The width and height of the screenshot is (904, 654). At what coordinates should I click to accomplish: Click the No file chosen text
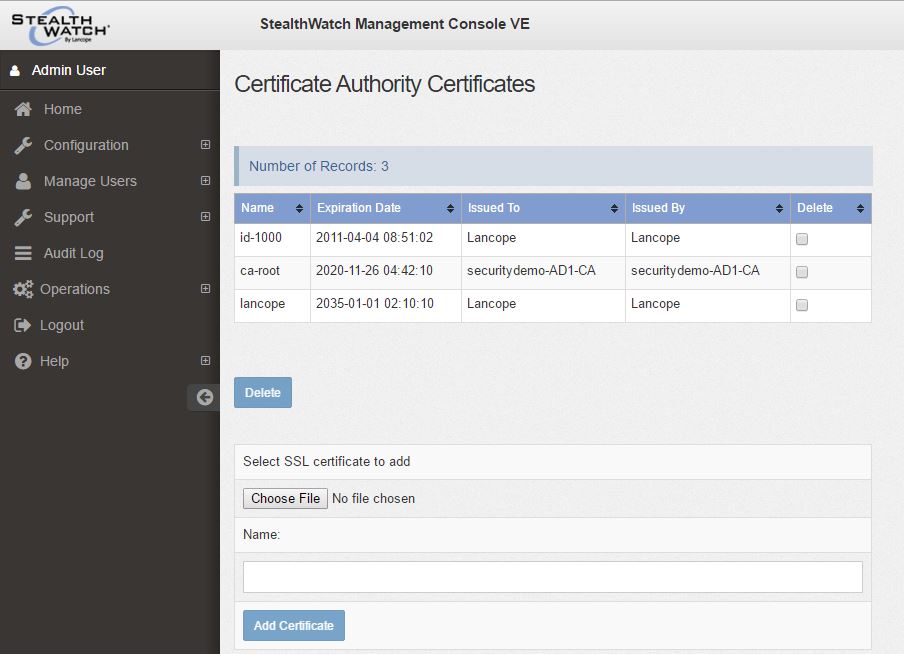click(x=374, y=498)
